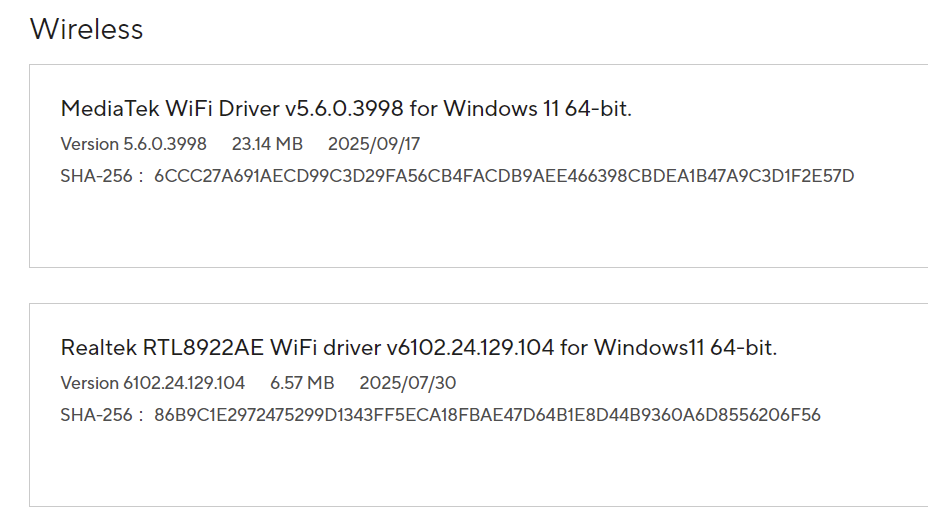Click the SHA-256 hash starting with 86B9C1E2
This screenshot has height=527, width=928.
click(x=487, y=415)
